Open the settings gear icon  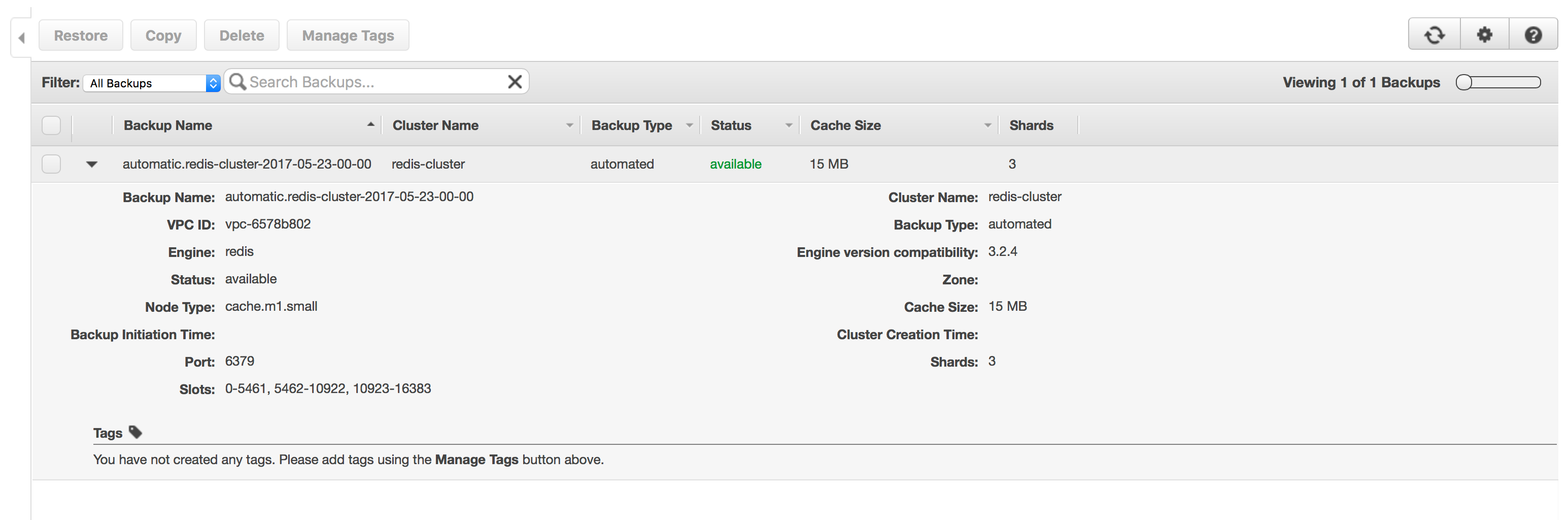coord(1485,35)
